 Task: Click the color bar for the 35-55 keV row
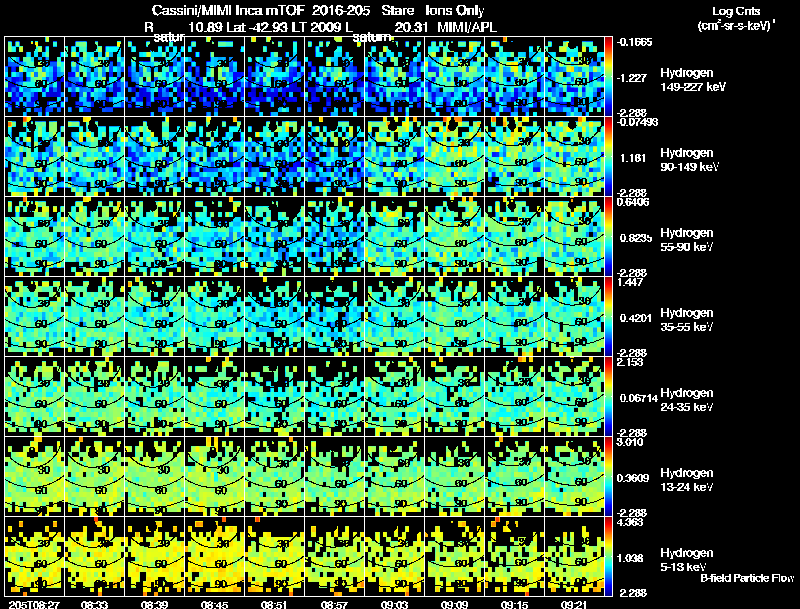pos(608,316)
